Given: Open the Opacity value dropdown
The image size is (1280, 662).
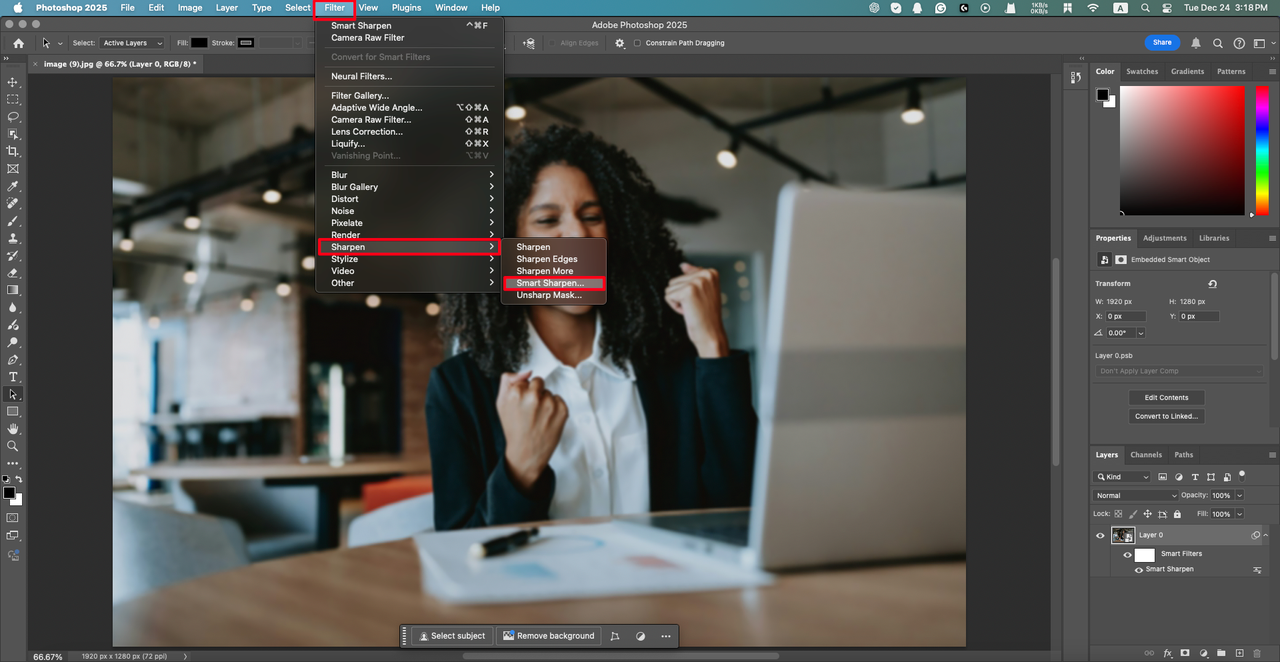Looking at the screenshot, I should pyautogui.click(x=1240, y=495).
